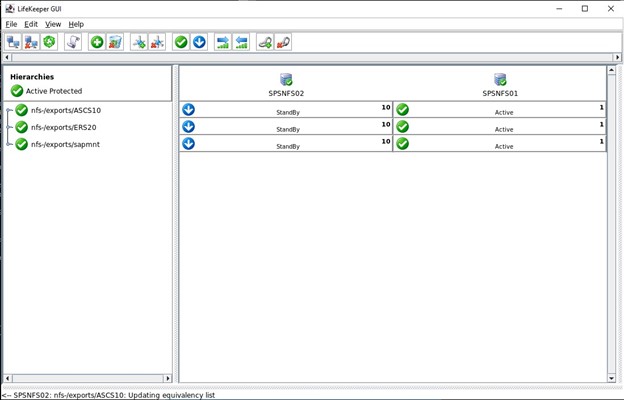Viewport: 624px width, 400px height.
Task: Expand the nfs-/exports/ERS20 tree node
Action: coord(10,127)
